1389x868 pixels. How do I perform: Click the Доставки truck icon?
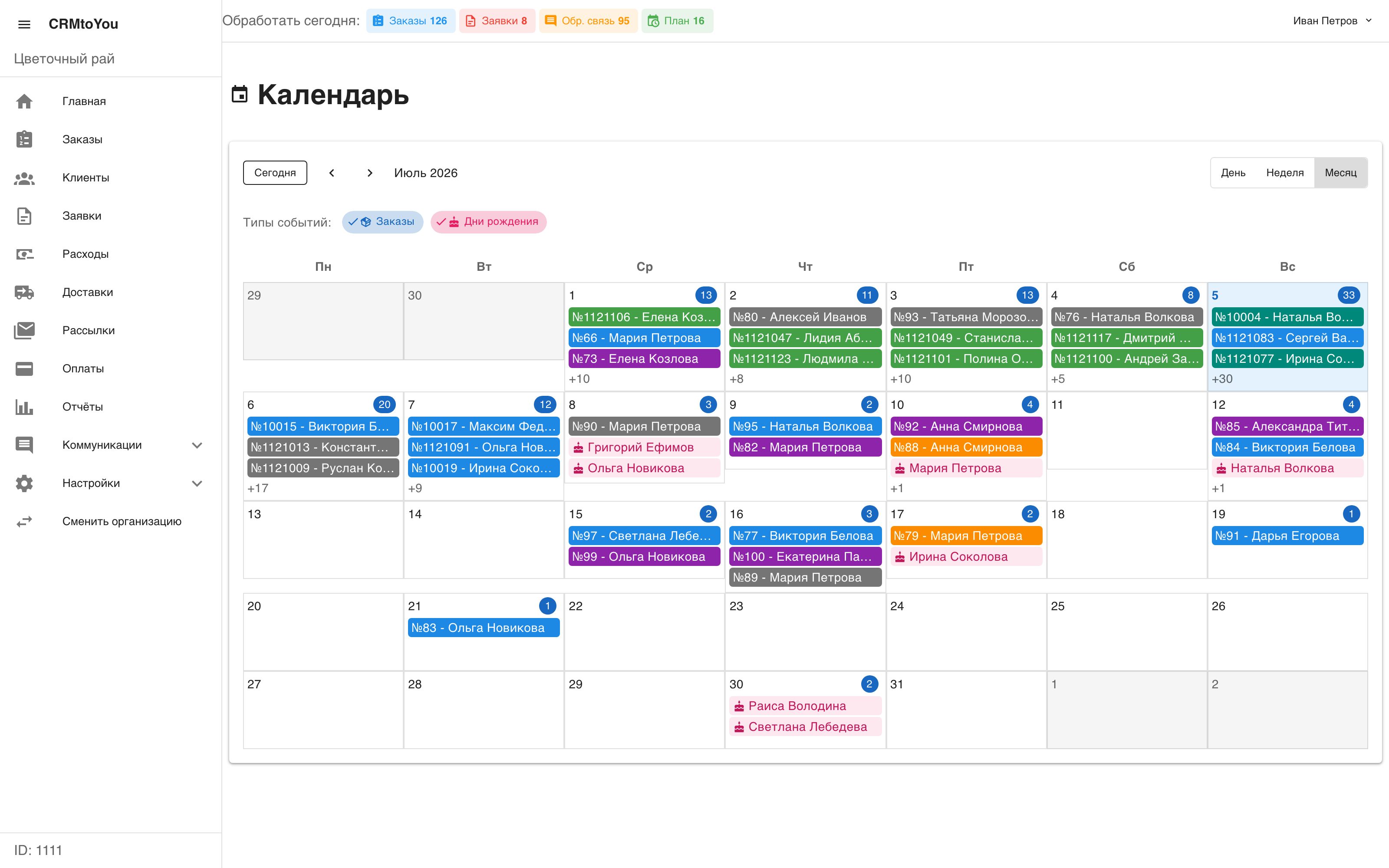coord(24,292)
